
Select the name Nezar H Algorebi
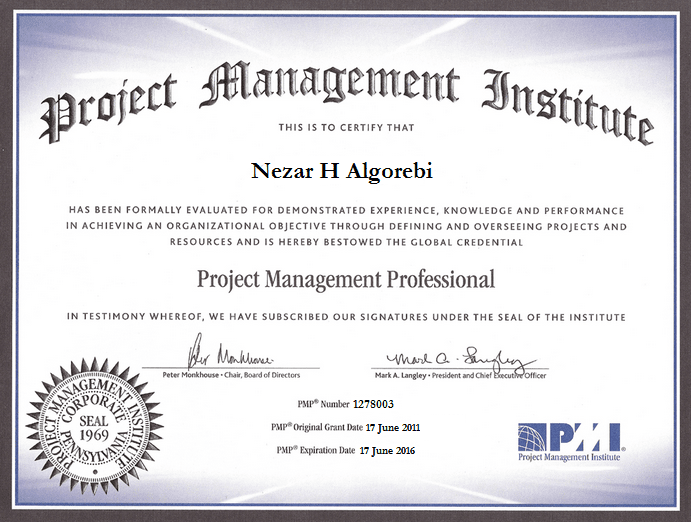click(342, 171)
